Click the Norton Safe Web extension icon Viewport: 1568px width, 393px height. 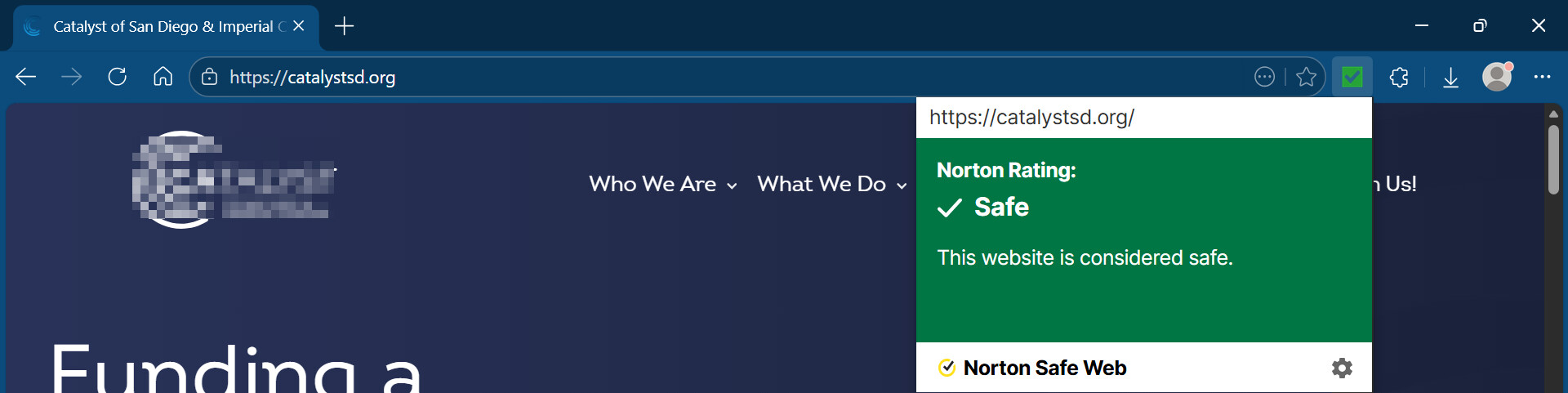point(1352,77)
